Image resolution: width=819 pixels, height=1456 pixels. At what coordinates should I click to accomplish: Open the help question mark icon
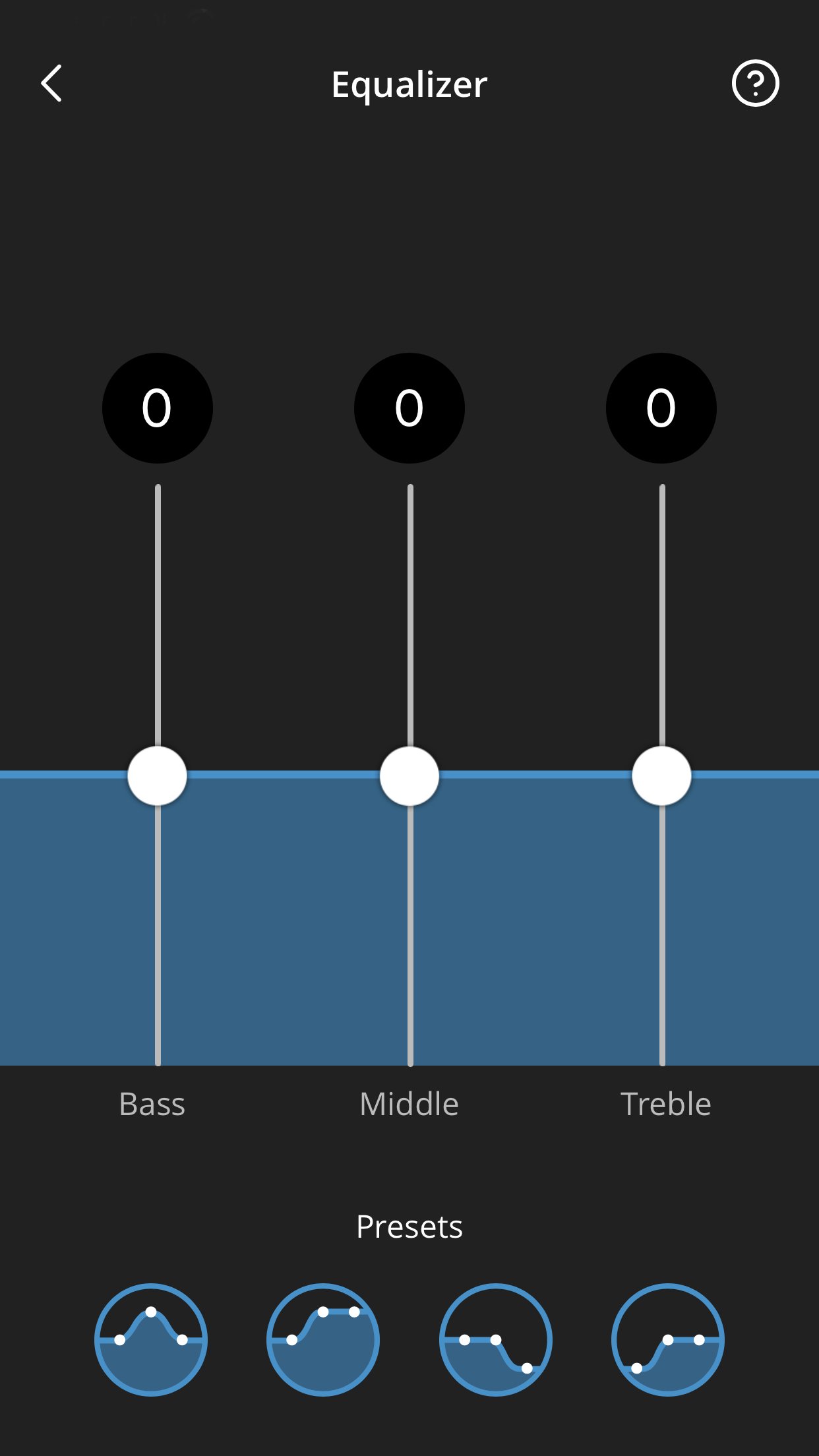(x=755, y=84)
